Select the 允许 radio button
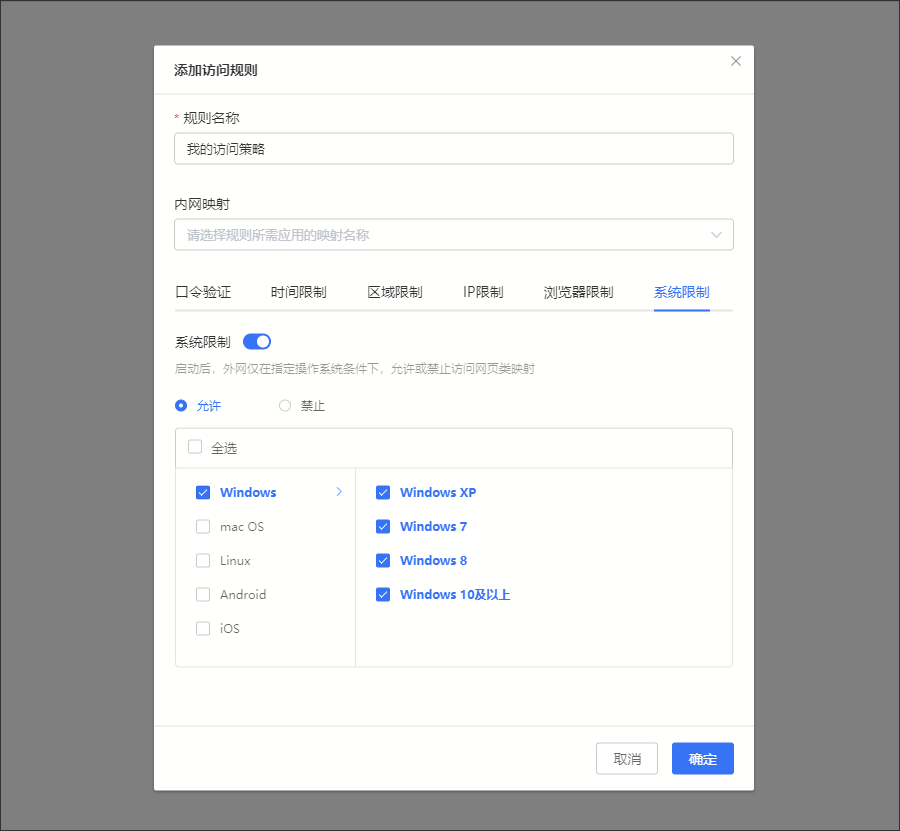The height and width of the screenshot is (831, 900). (181, 406)
